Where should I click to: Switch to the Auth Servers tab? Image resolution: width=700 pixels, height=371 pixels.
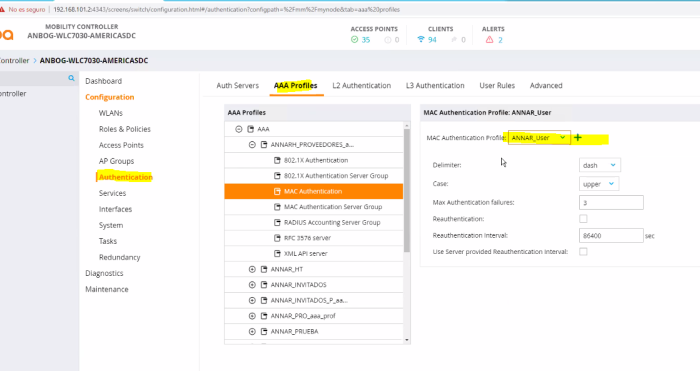point(238,85)
